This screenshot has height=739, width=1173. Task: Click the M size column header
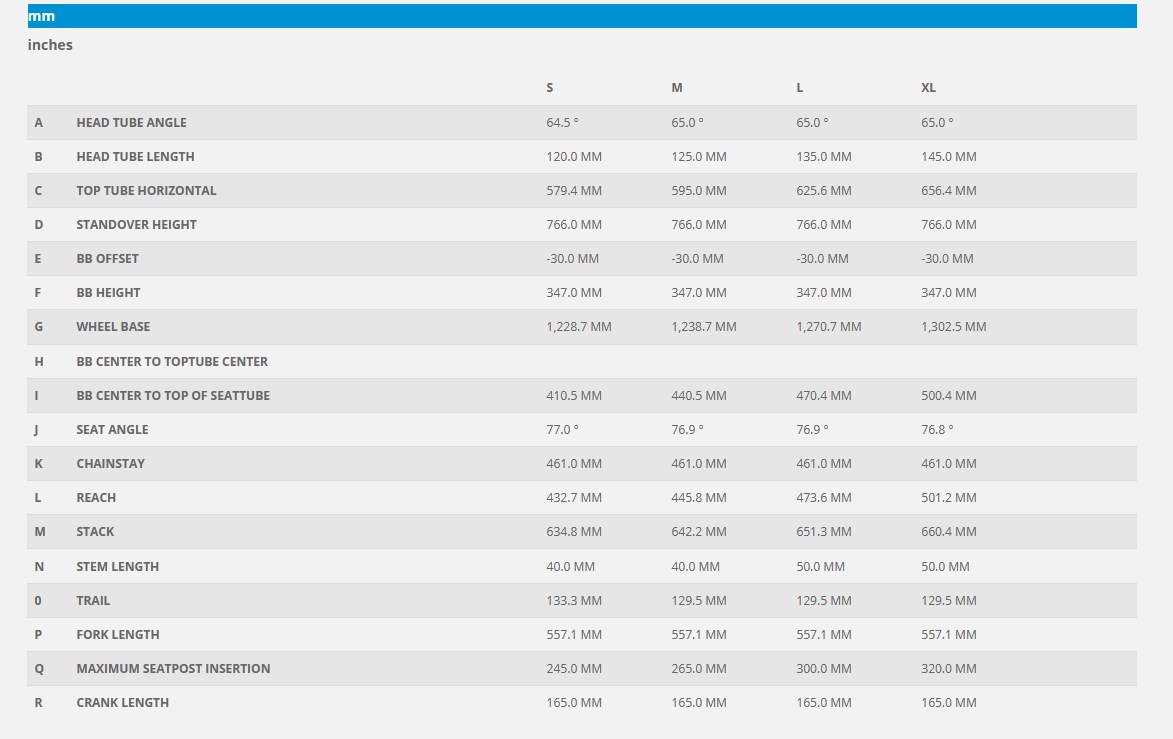677,88
